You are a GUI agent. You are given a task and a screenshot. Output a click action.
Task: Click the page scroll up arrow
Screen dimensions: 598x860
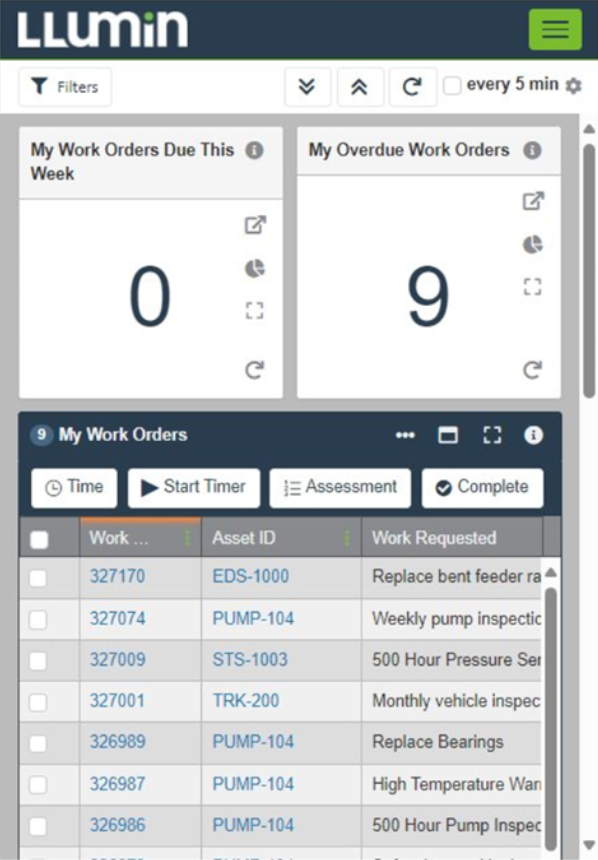[589, 129]
